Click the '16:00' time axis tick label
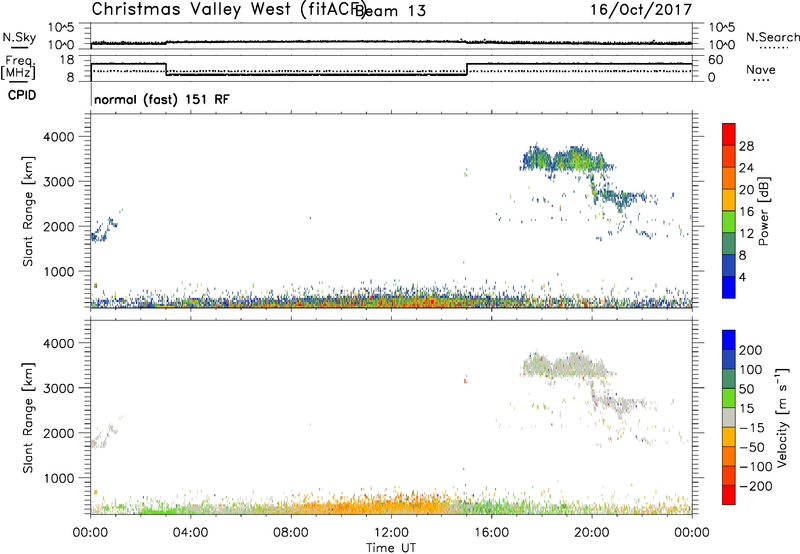This screenshot has width=800, height=554. coord(491,533)
